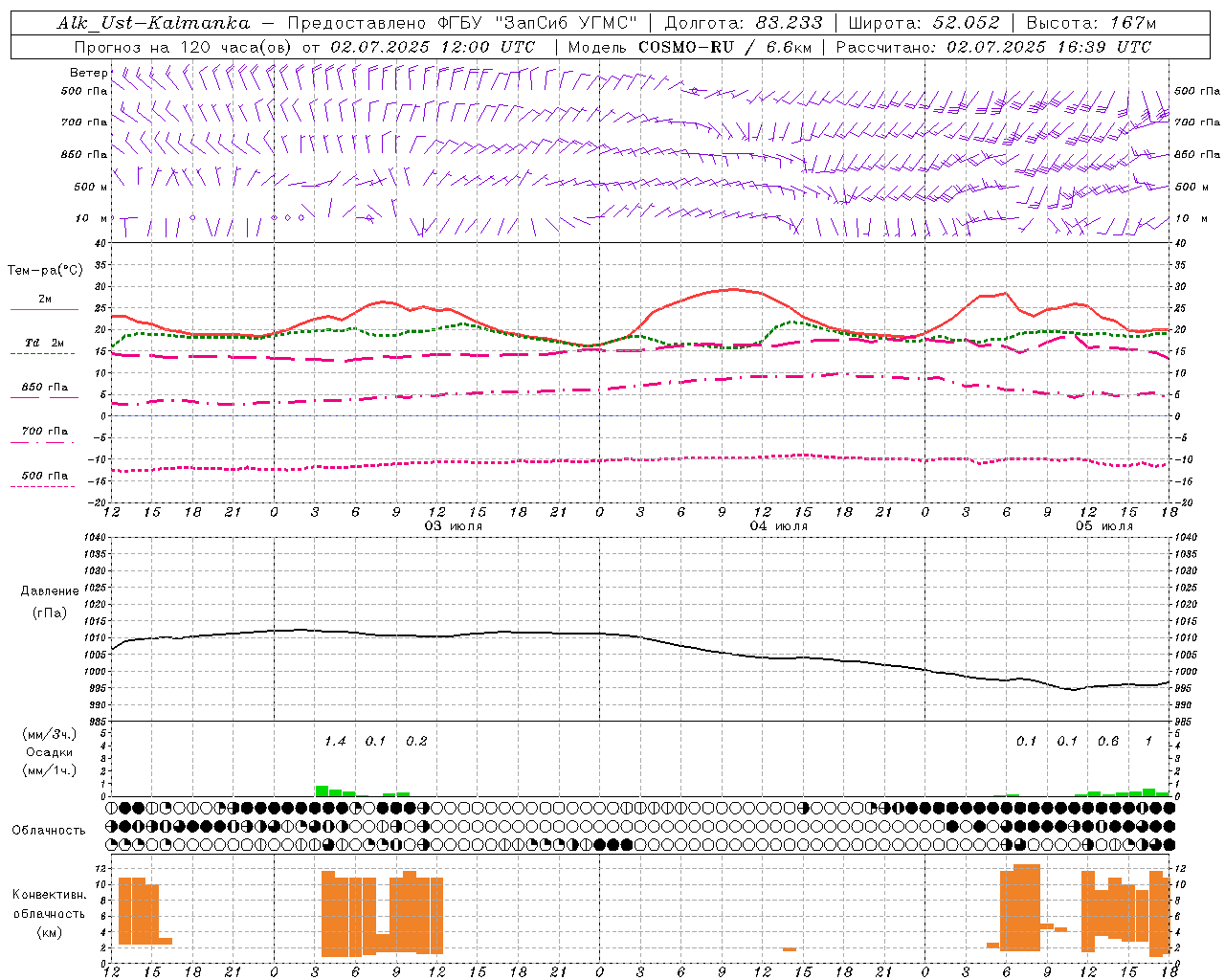The width and height of the screenshot is (1225, 980).
Task: Click the elevation text Высота: 167м
Action: point(1091,23)
